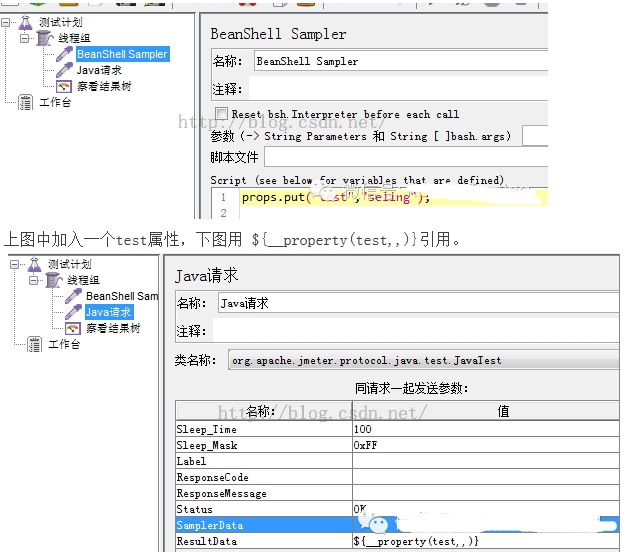Click the Label parameter row name
624x554 pixels.
point(264,461)
